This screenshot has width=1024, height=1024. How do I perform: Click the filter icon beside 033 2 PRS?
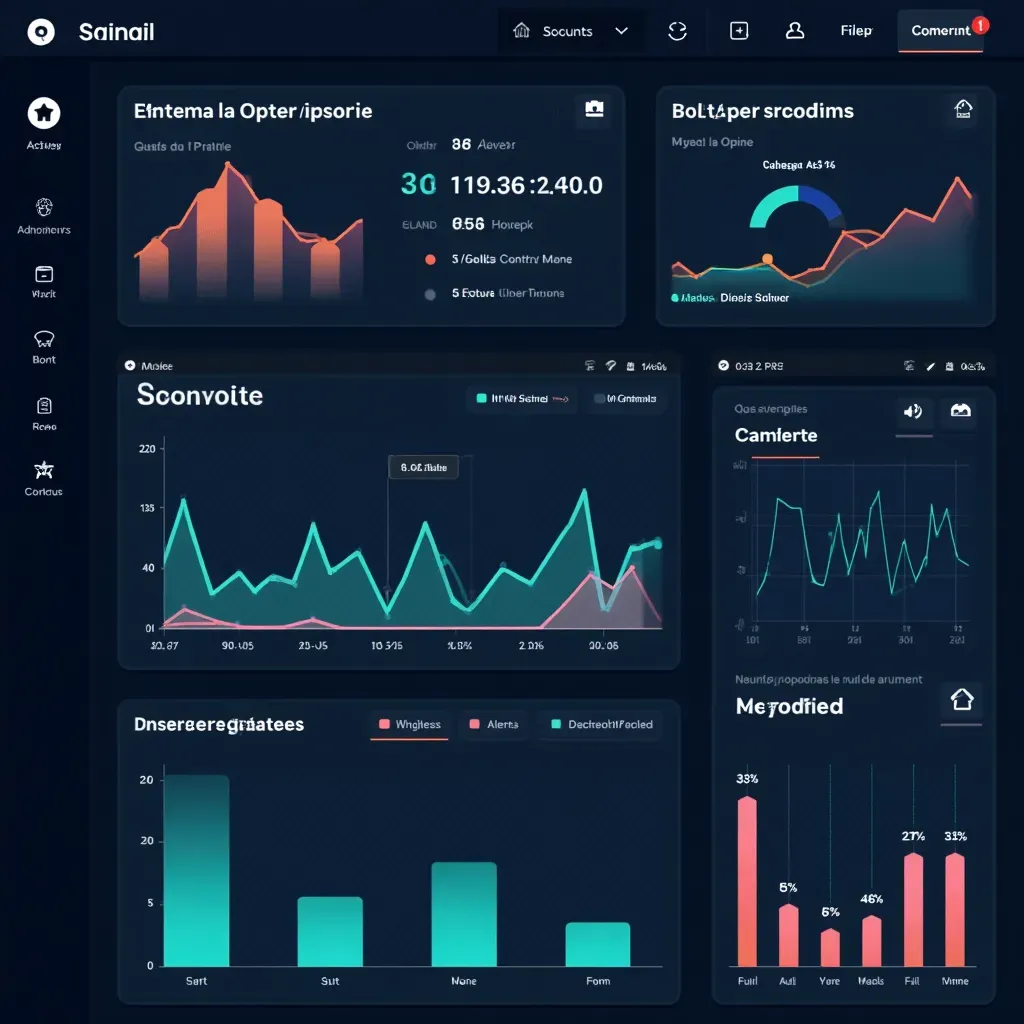point(909,366)
